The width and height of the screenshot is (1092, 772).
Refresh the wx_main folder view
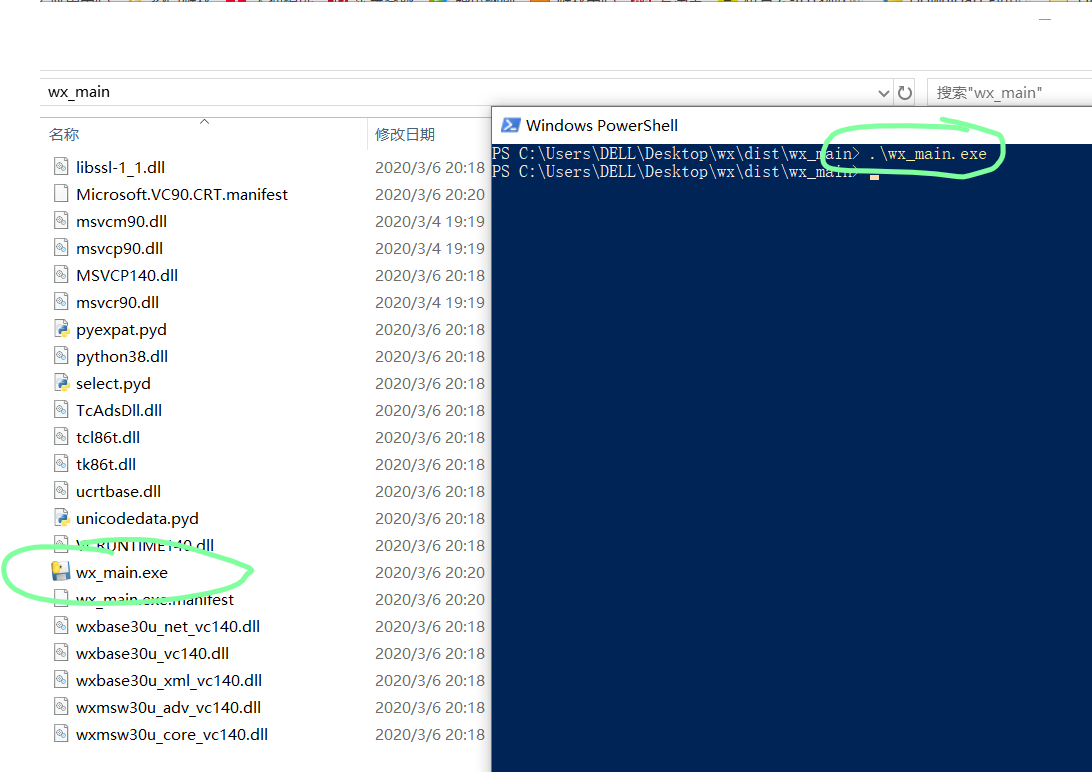pos(905,93)
